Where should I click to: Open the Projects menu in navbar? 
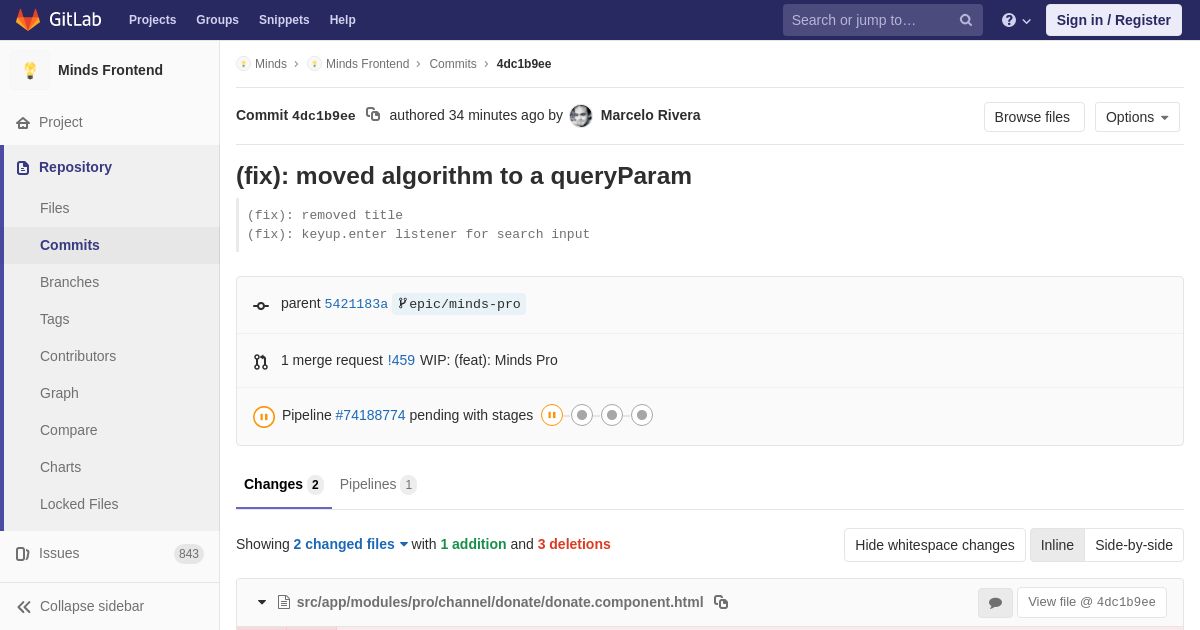(152, 20)
